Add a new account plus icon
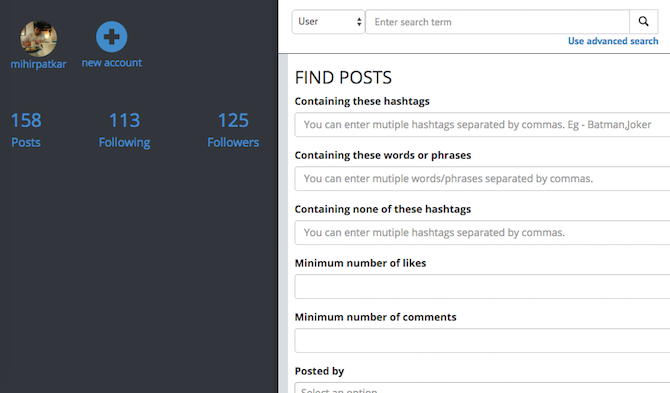 112,37
